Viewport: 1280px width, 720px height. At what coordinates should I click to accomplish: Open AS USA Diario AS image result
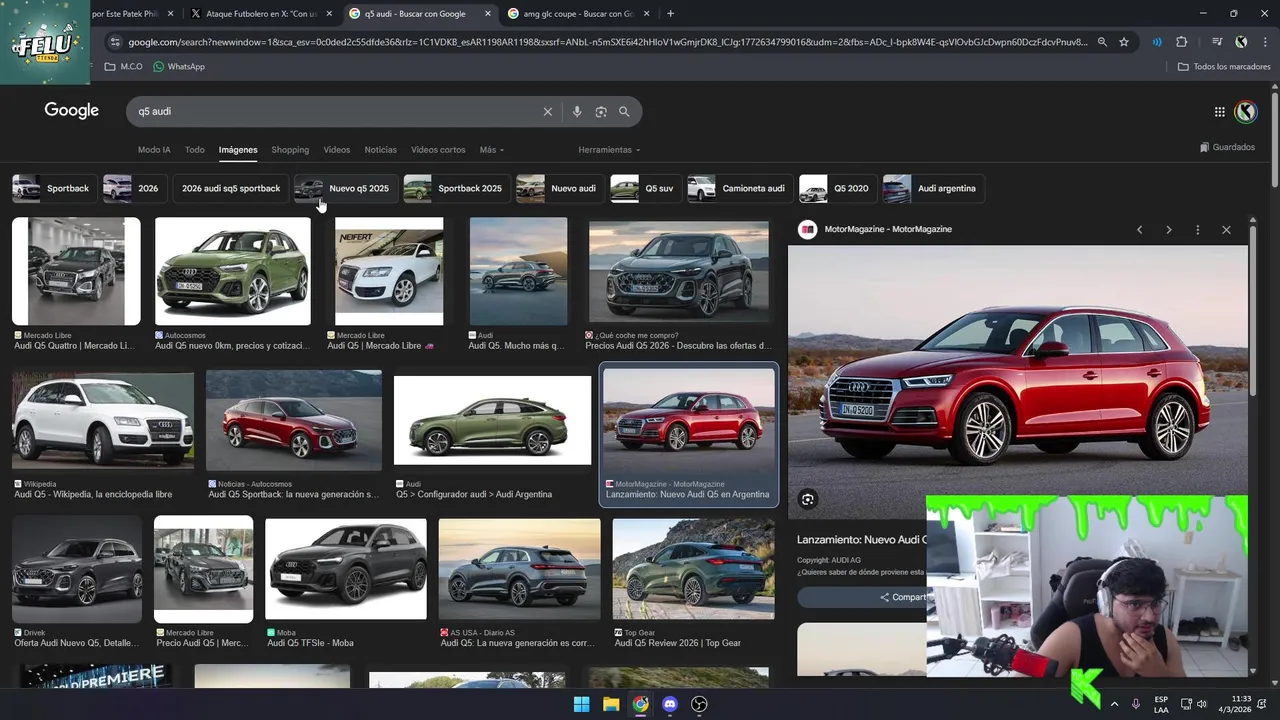(520, 568)
